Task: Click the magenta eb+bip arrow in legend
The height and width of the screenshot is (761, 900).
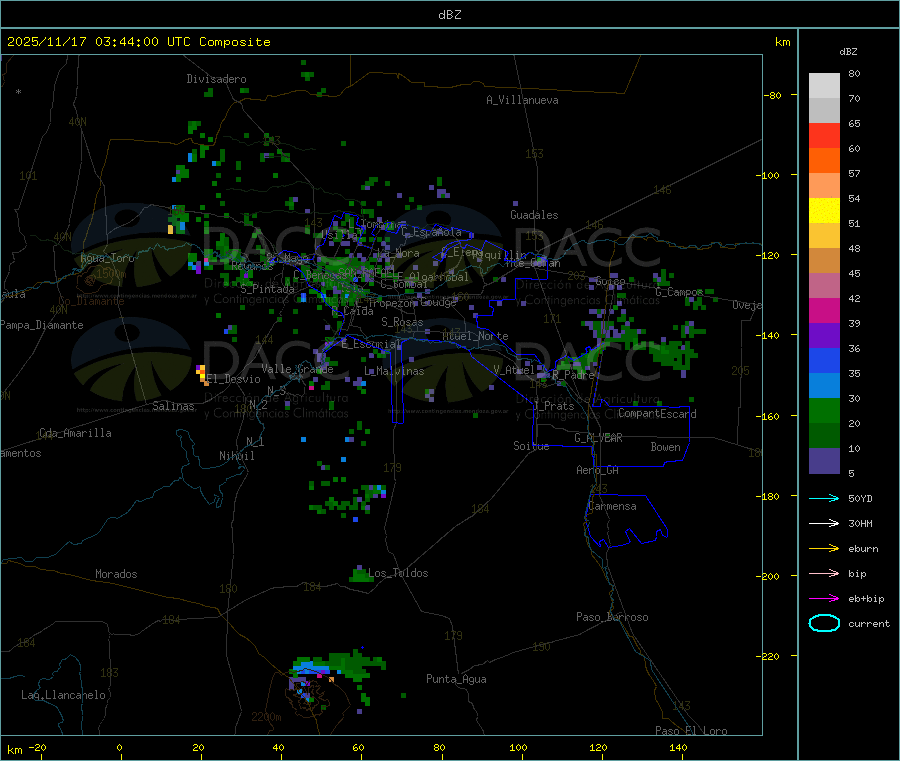Action: [824, 599]
